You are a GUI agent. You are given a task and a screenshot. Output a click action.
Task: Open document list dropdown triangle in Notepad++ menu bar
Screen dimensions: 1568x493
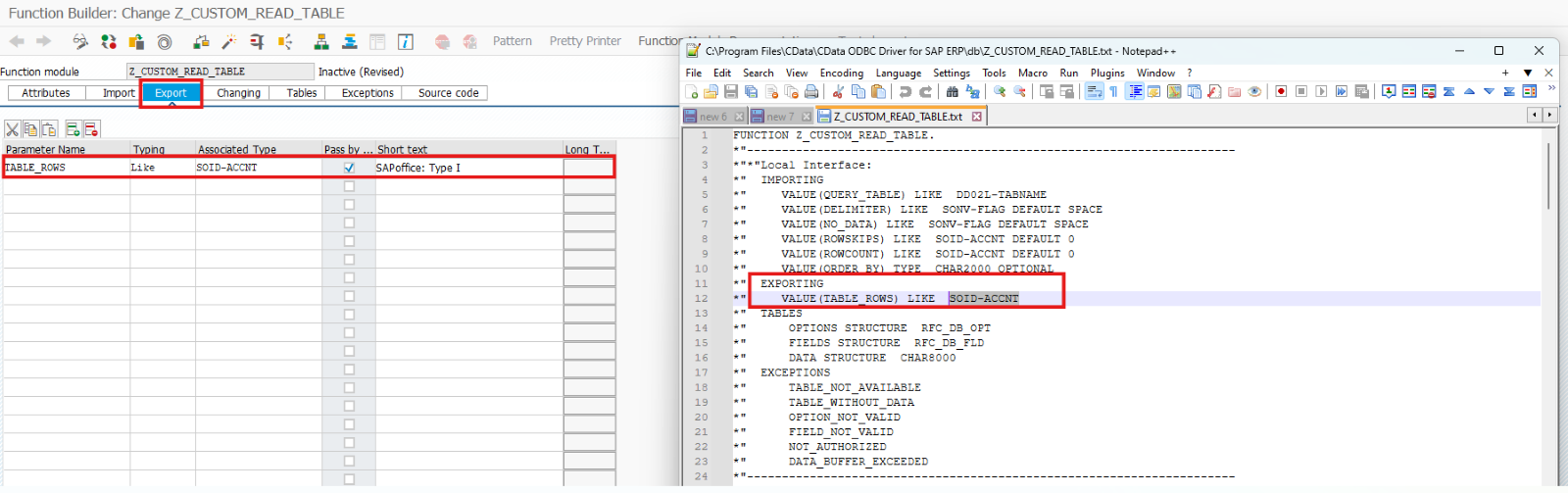[1527, 73]
